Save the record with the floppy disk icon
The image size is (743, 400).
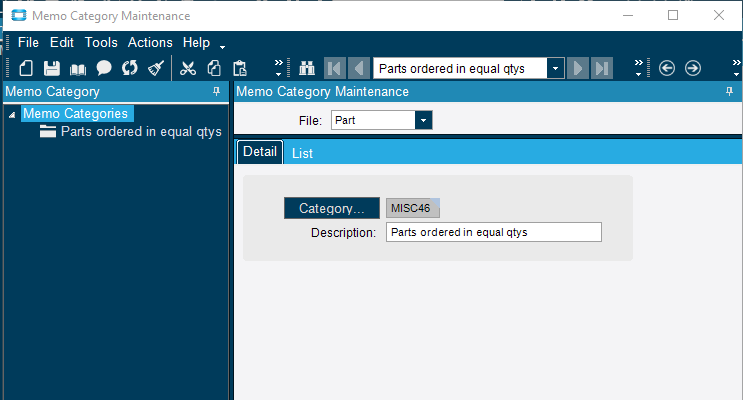click(x=52, y=68)
